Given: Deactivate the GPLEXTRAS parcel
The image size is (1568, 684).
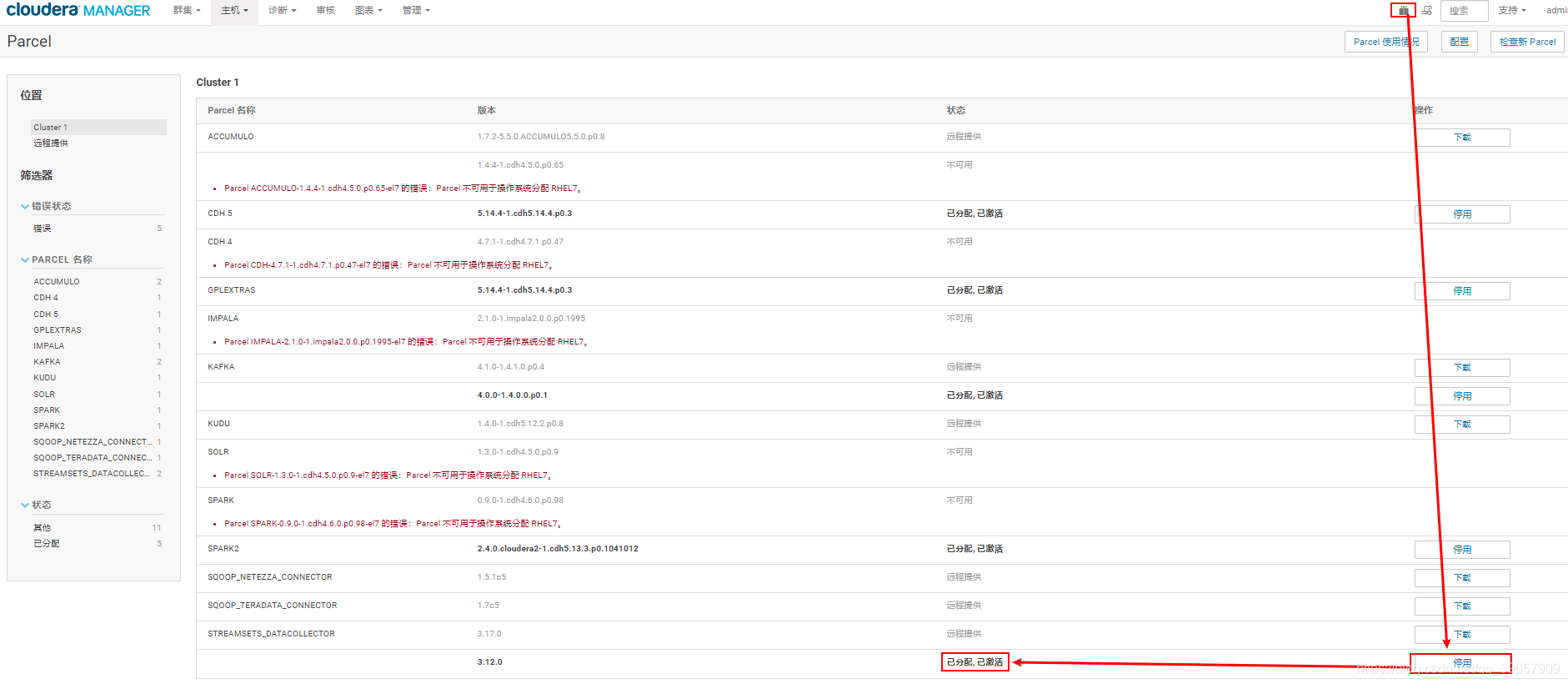Looking at the screenshot, I should 1462,291.
